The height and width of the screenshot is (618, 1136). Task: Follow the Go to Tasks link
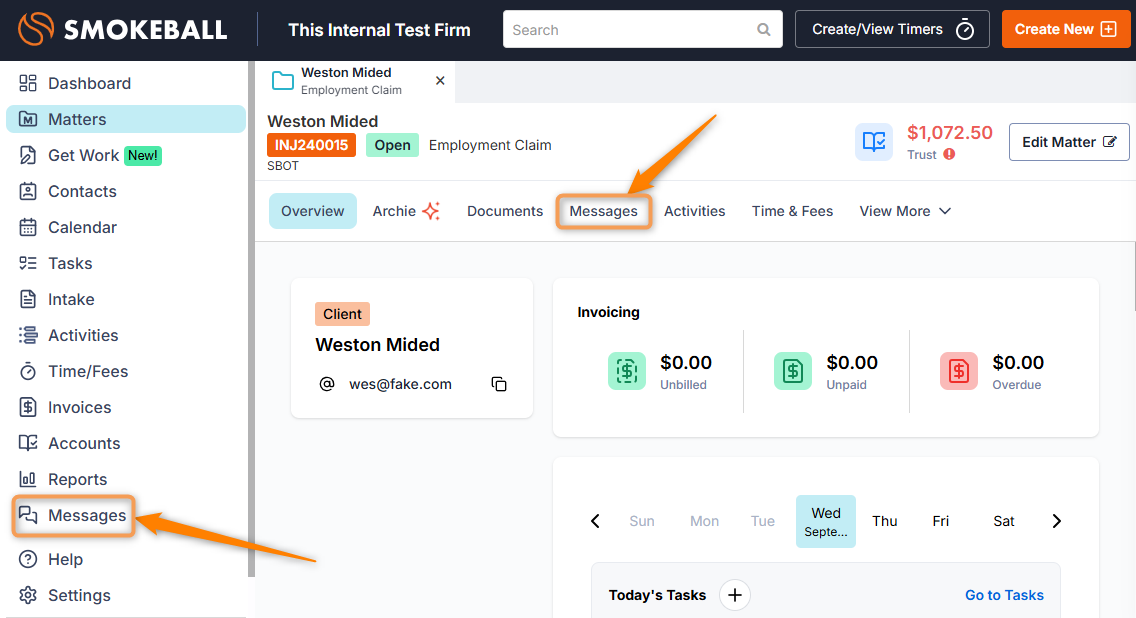(1004, 595)
